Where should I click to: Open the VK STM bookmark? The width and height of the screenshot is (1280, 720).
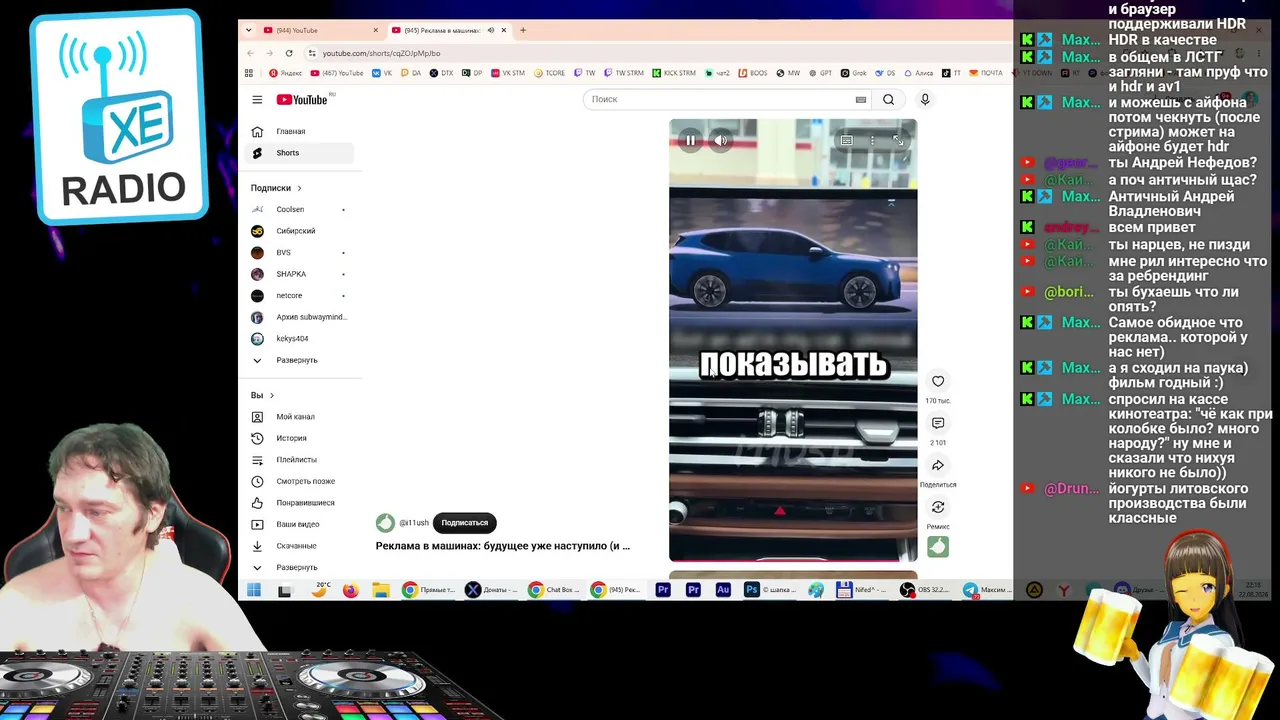pos(508,73)
